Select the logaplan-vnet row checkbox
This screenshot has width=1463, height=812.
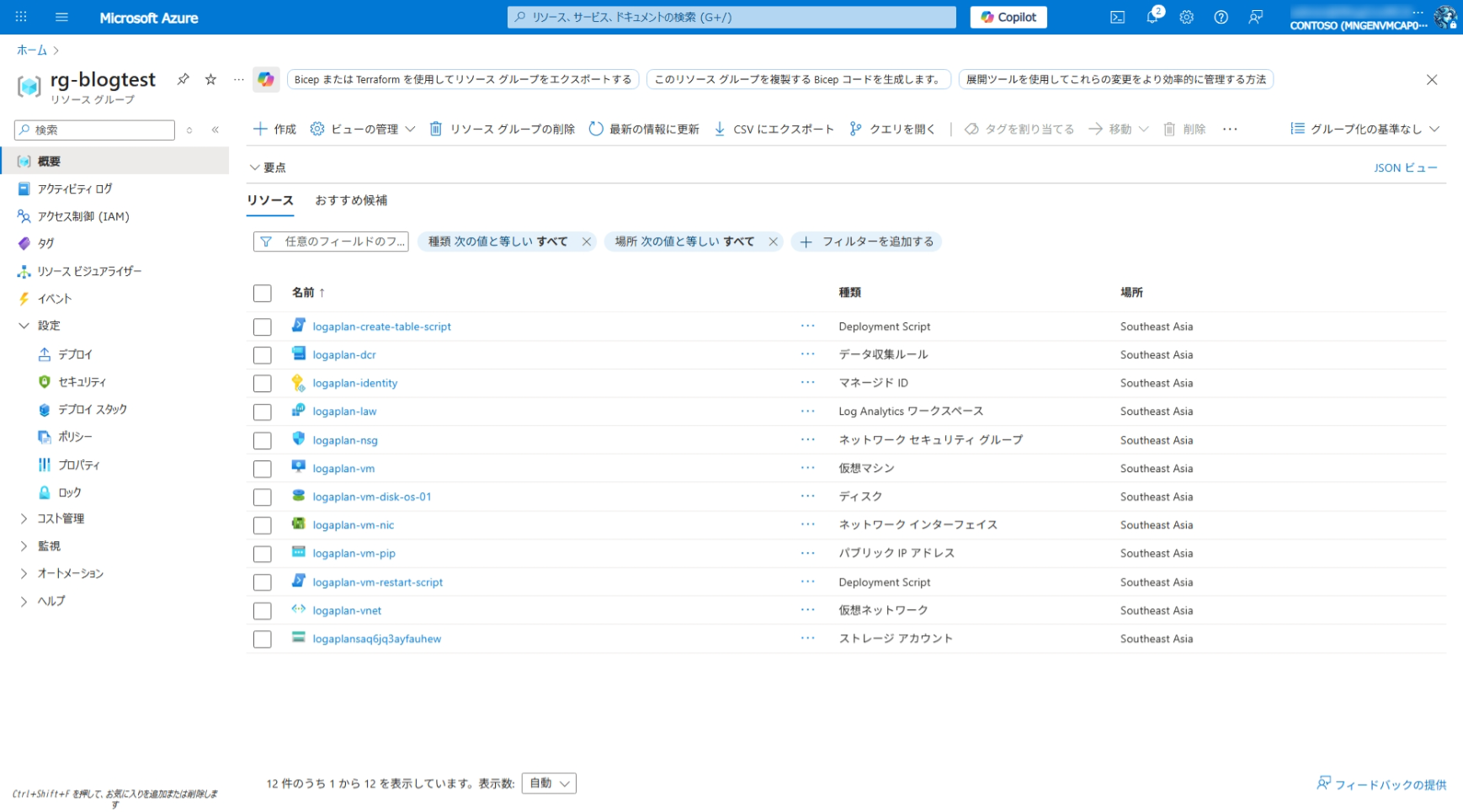(263, 611)
